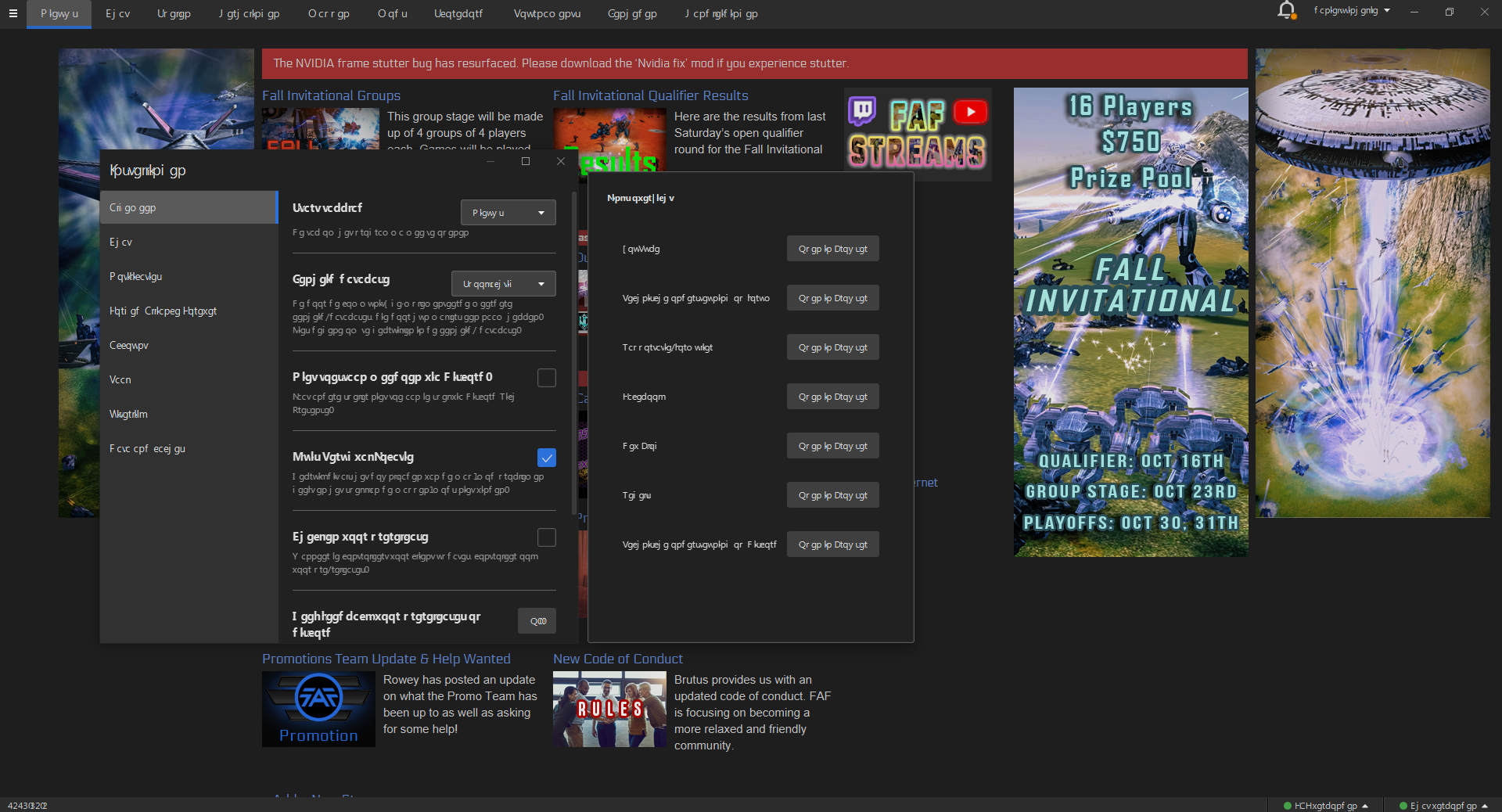Select 'Vccn' in settings sidebar

pyautogui.click(x=189, y=380)
